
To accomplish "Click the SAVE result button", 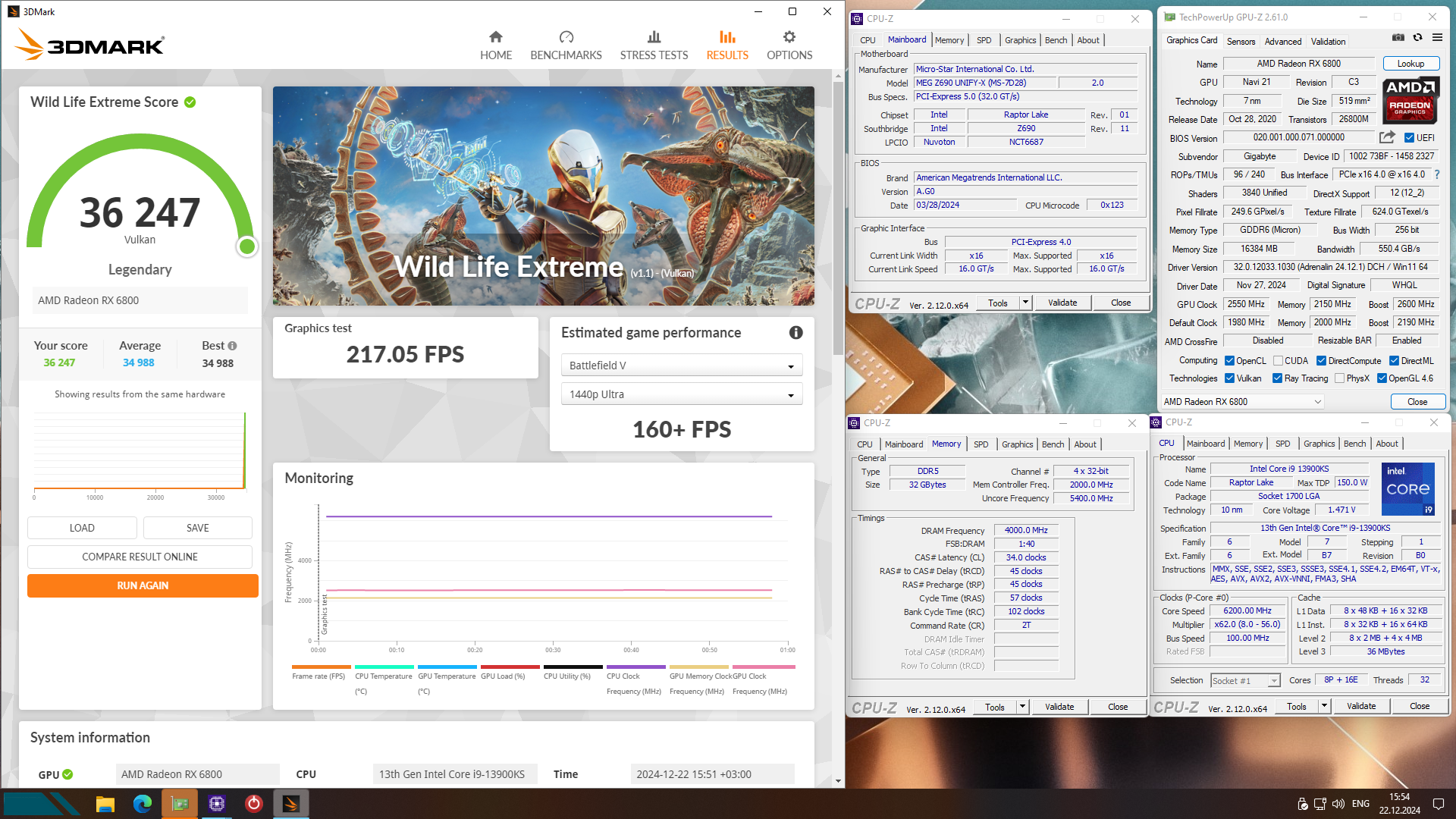I will [197, 528].
